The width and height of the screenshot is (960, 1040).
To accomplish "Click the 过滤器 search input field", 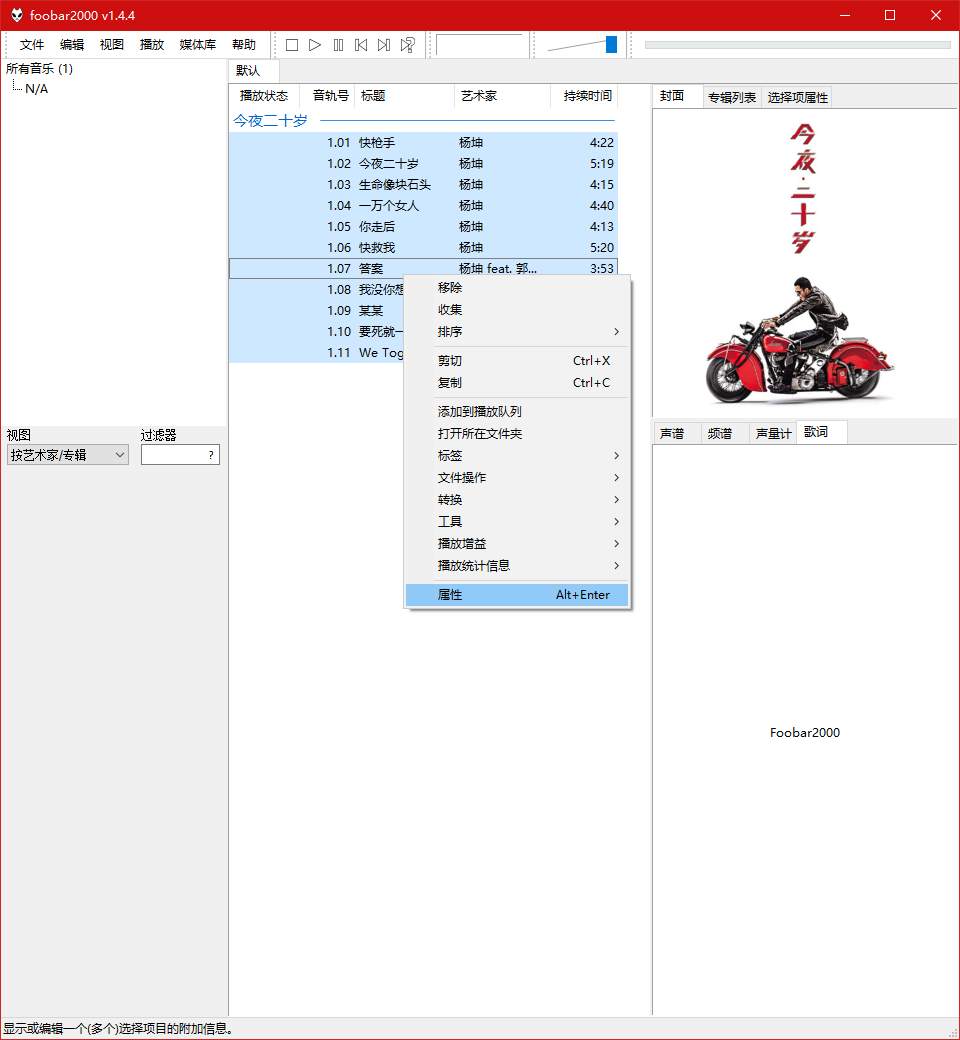I will coord(173,455).
